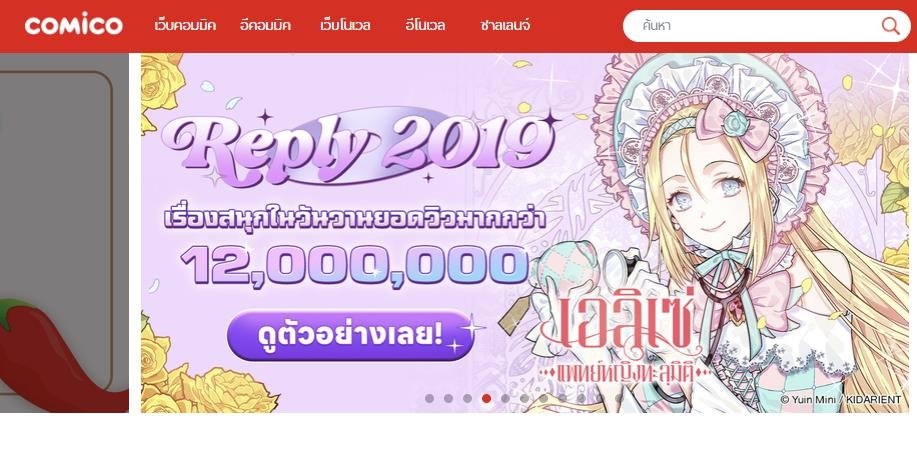Go to the อีคอมมิค section

(x=266, y=26)
